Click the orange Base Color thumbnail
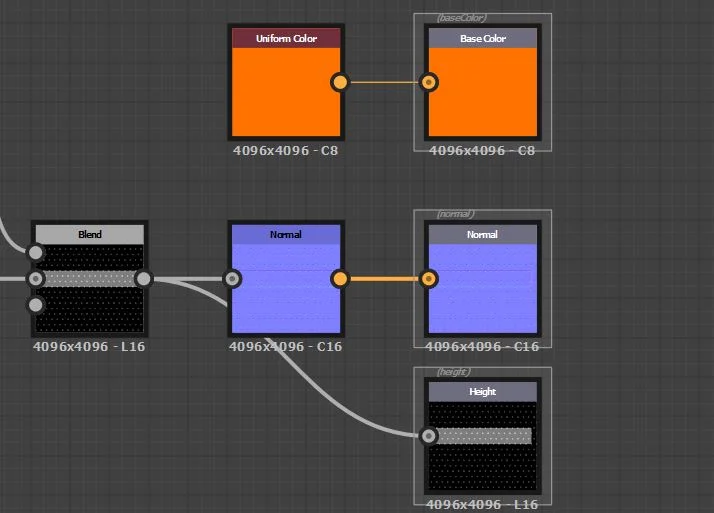Image resolution: width=714 pixels, height=513 pixels. 483,92
